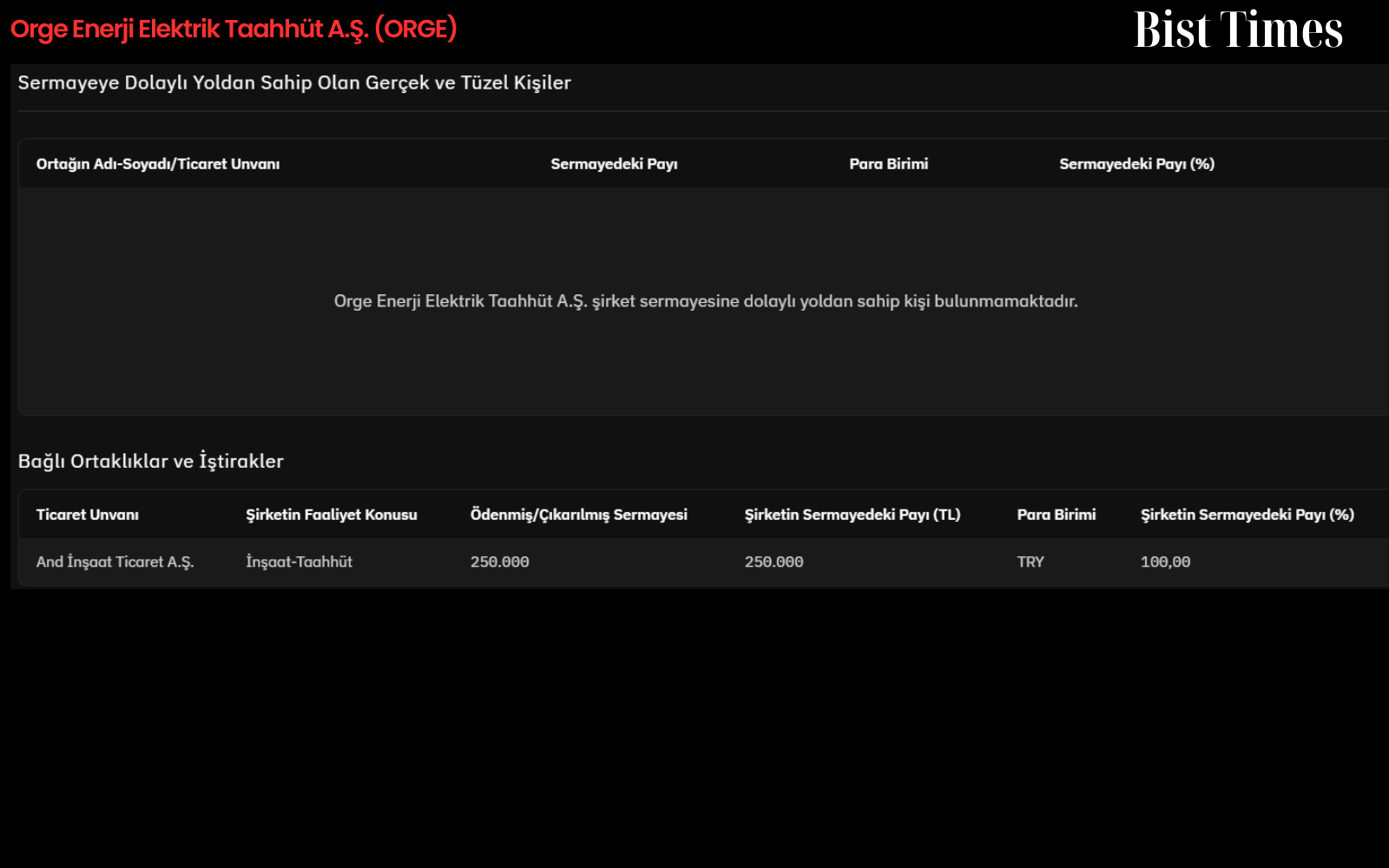Click the Şirketin Sermayedeki Payı (%) header
Image resolution: width=1389 pixels, height=868 pixels.
[1247, 515]
